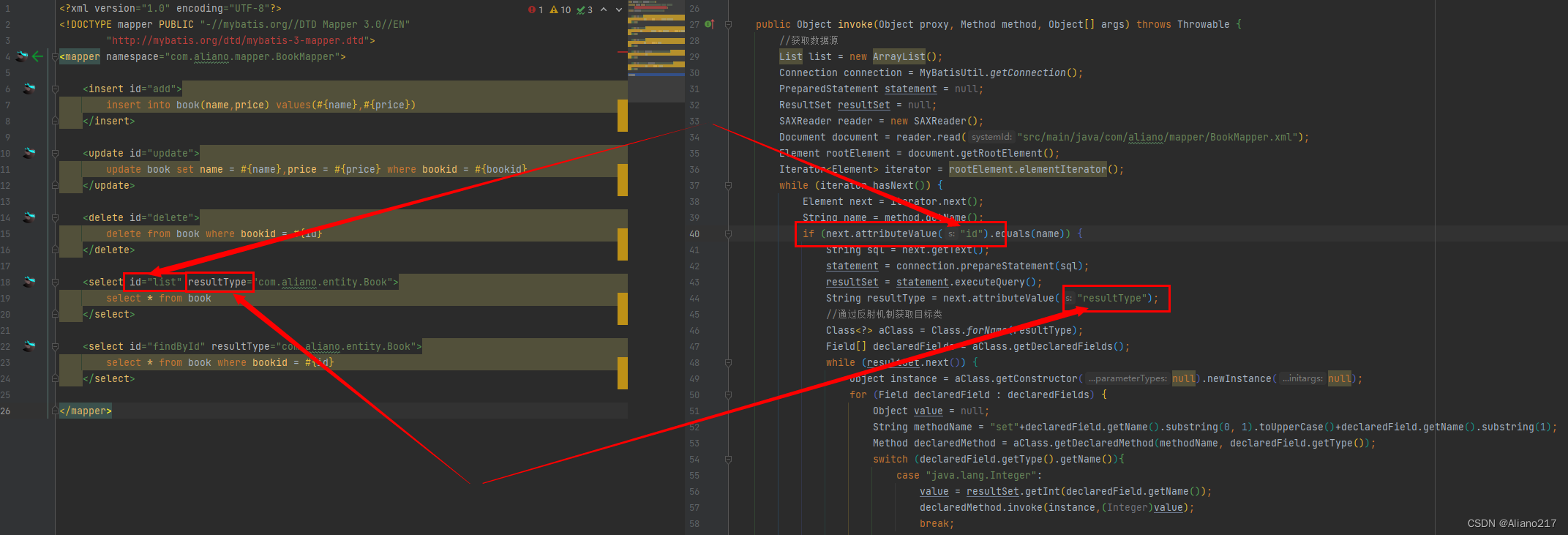Click the MyBatis gutter icon for select id="list"
This screenshot has width=1568, height=535.
[x=29, y=282]
